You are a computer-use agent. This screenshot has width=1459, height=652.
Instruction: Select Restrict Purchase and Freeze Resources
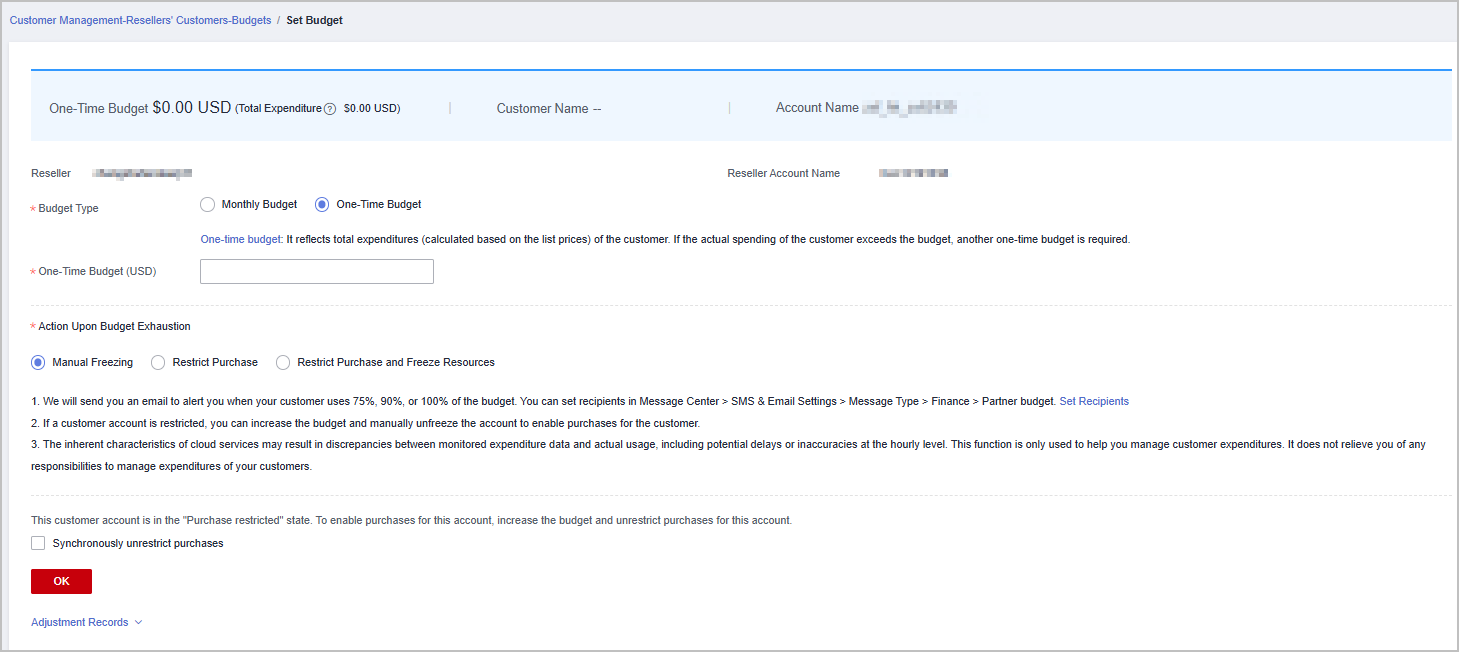pyautogui.click(x=283, y=363)
